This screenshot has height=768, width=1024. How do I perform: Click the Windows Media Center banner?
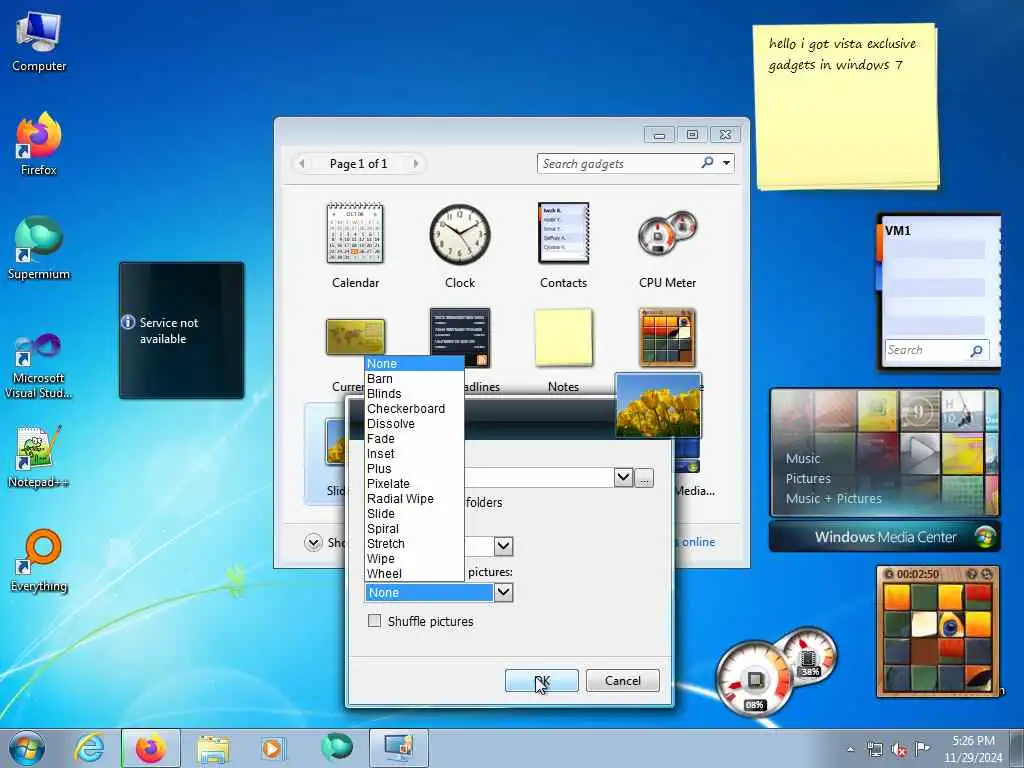pyautogui.click(x=885, y=537)
